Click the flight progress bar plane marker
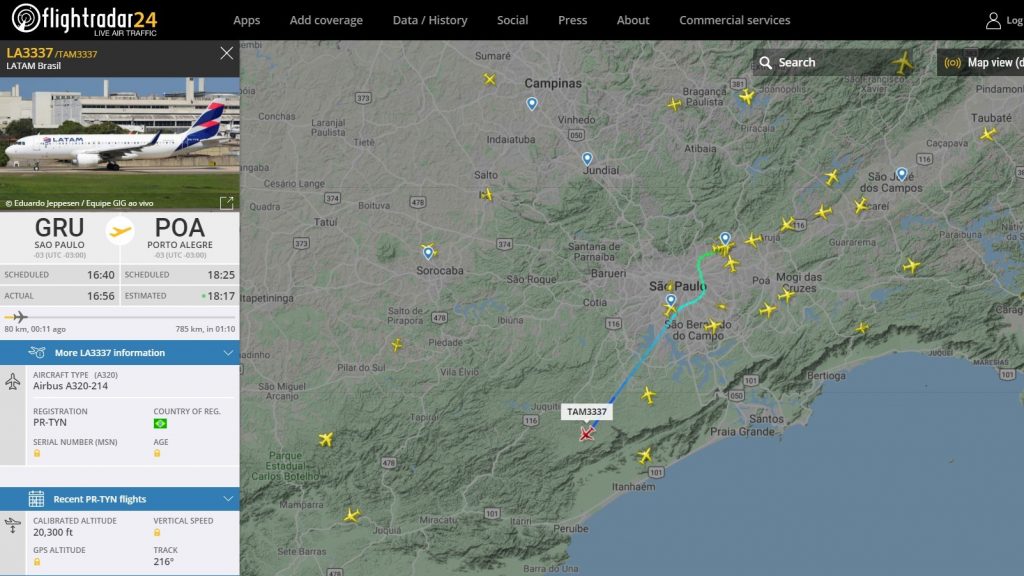Screen dimensions: 1024x576 (20, 317)
